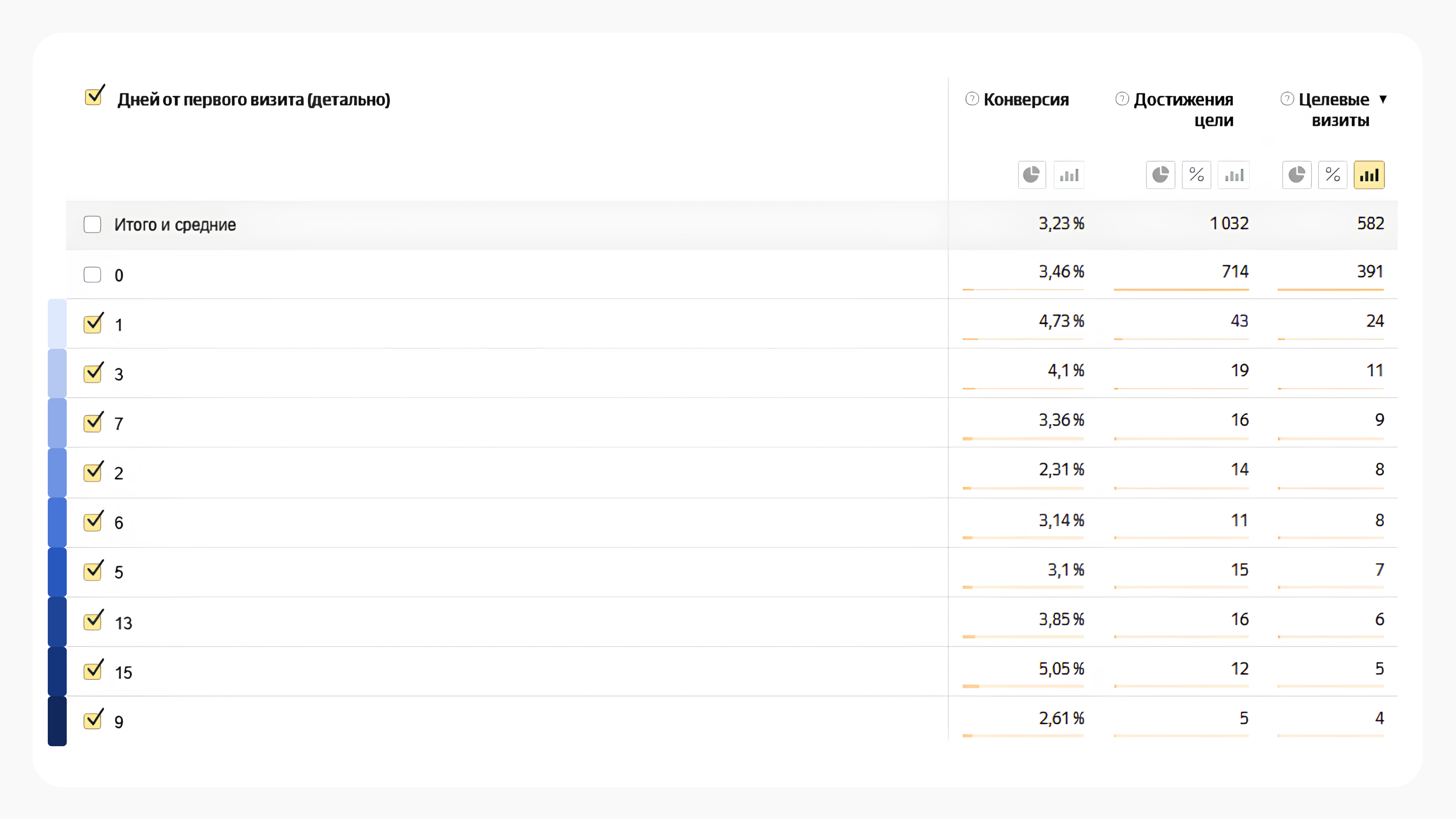The width and height of the screenshot is (1456, 819).
Task: Sort by Целевые визиты column header
Action: pos(1334,110)
